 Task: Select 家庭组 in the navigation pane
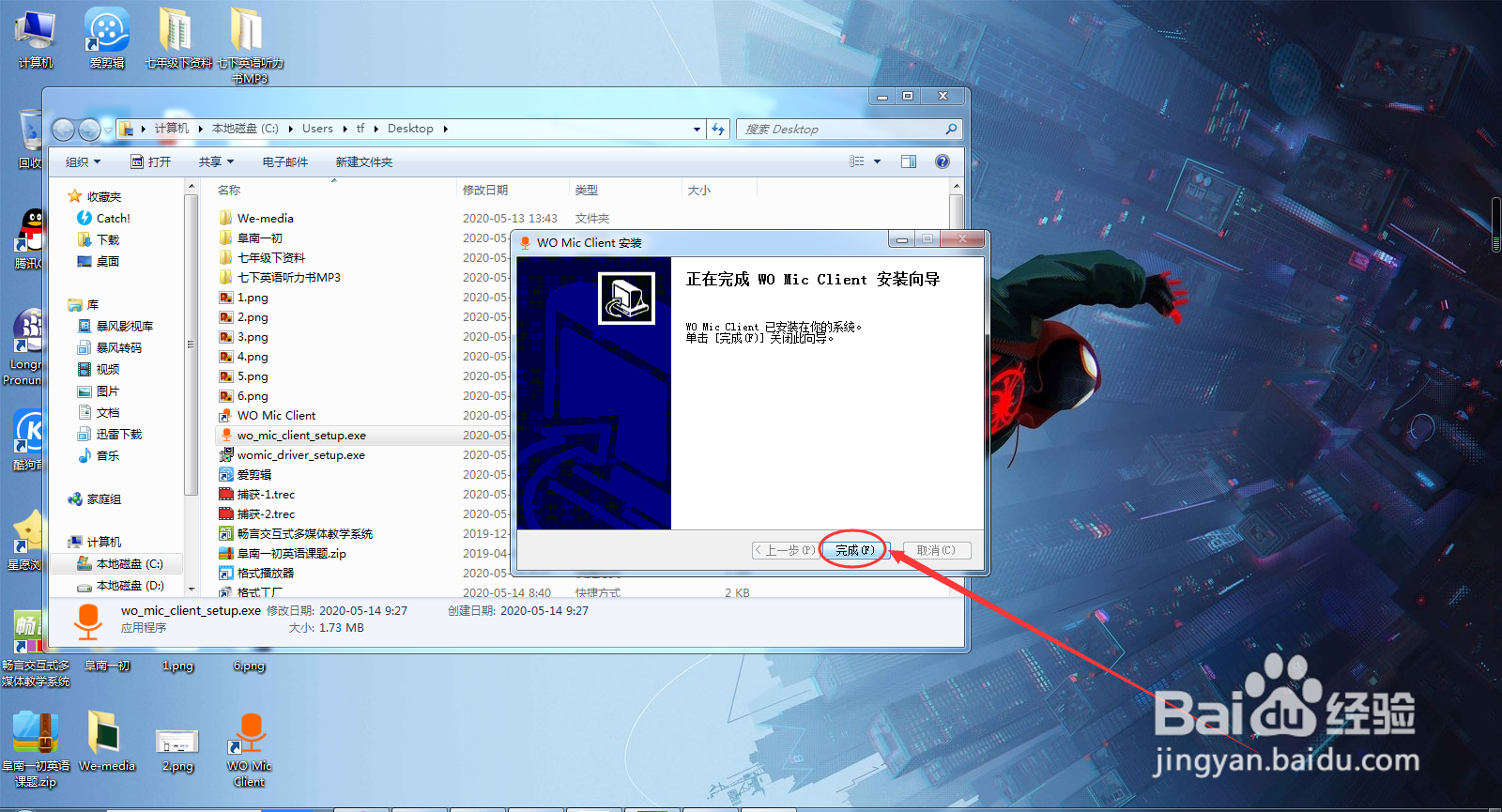[95, 499]
